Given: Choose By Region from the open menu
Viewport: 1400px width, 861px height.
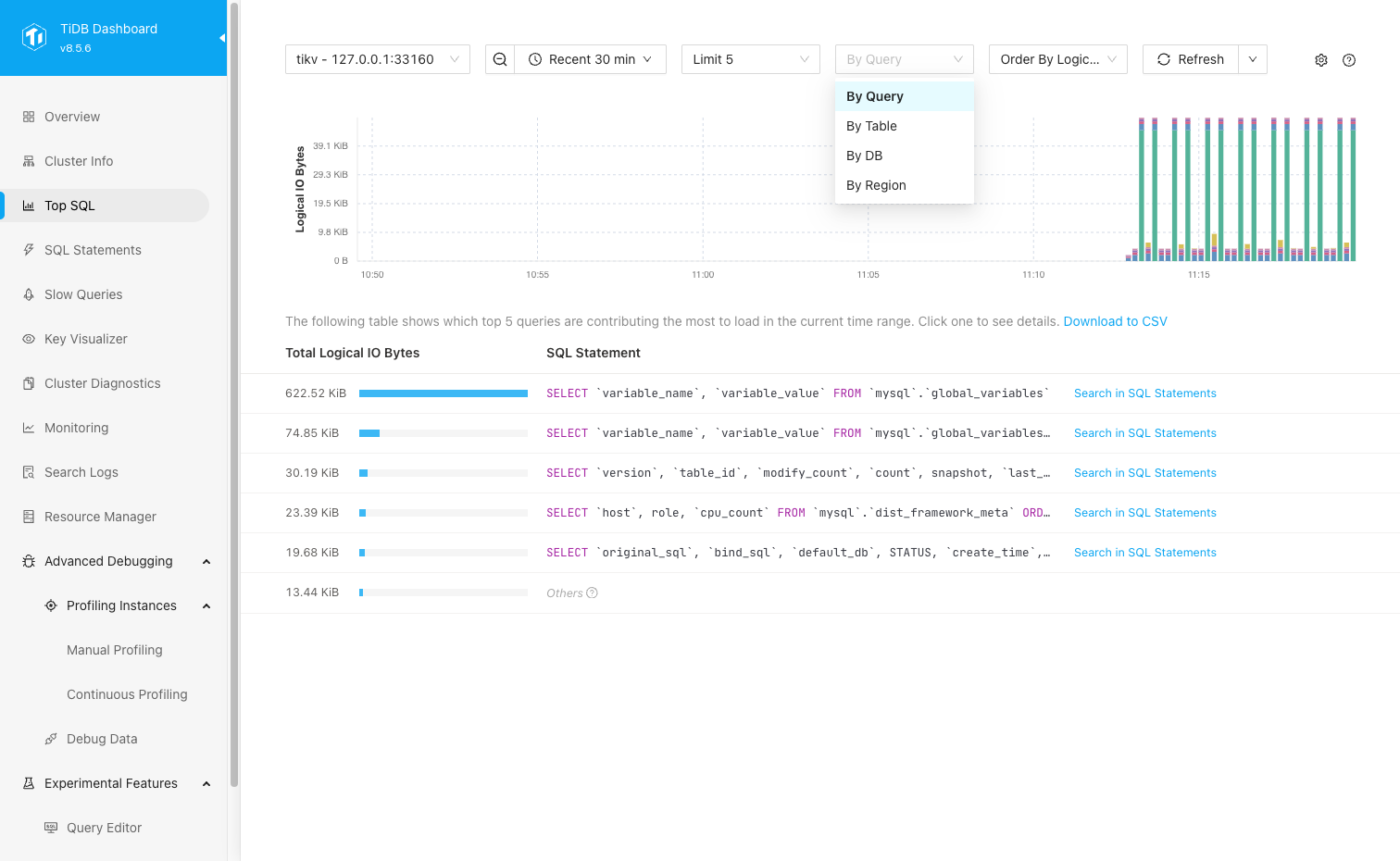Looking at the screenshot, I should coord(876,184).
